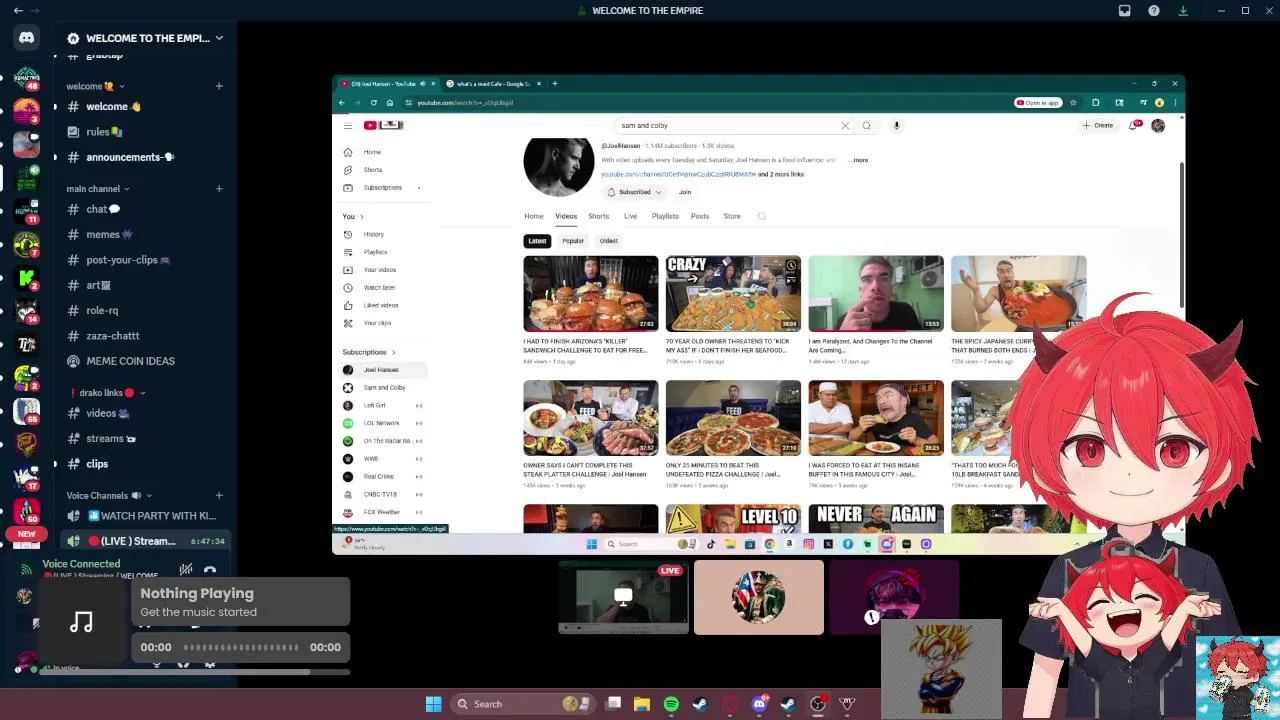Click the Windows Start button
The image size is (1280, 720).
click(433, 704)
